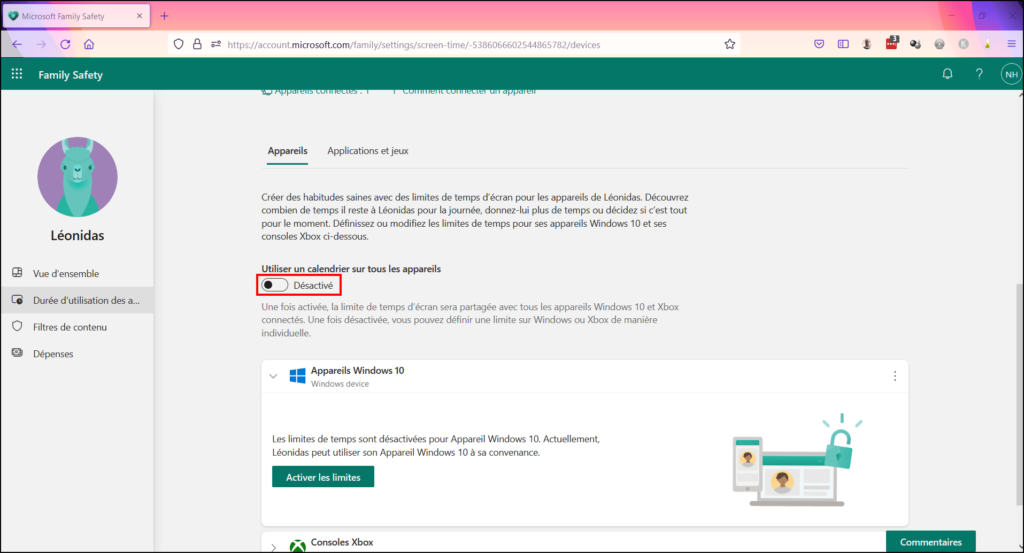This screenshot has height=553, width=1024.
Task: Bookmark the page with the star icon
Action: coord(729,44)
